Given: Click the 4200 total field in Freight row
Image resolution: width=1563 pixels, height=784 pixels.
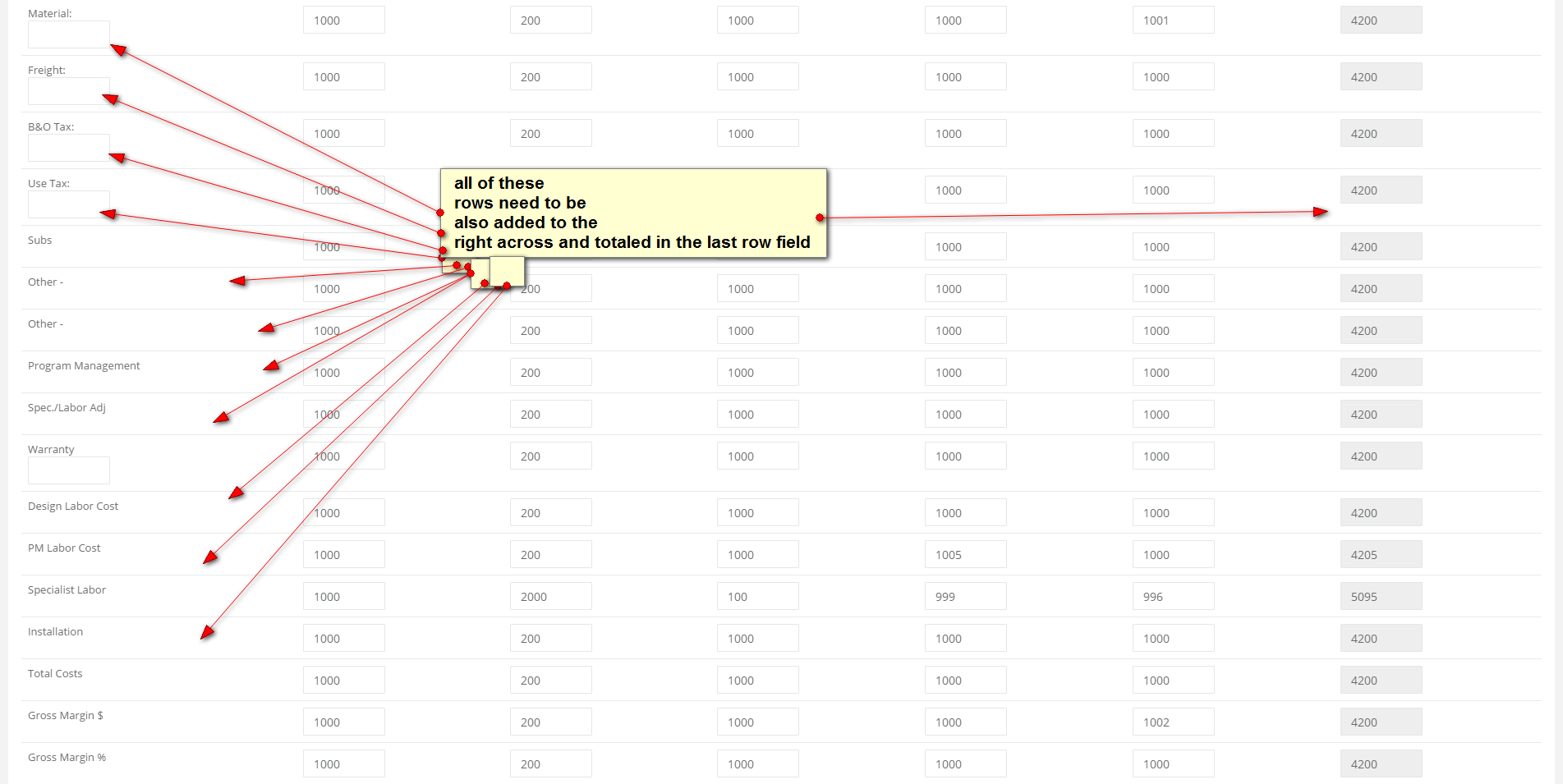Looking at the screenshot, I should click(x=1381, y=77).
